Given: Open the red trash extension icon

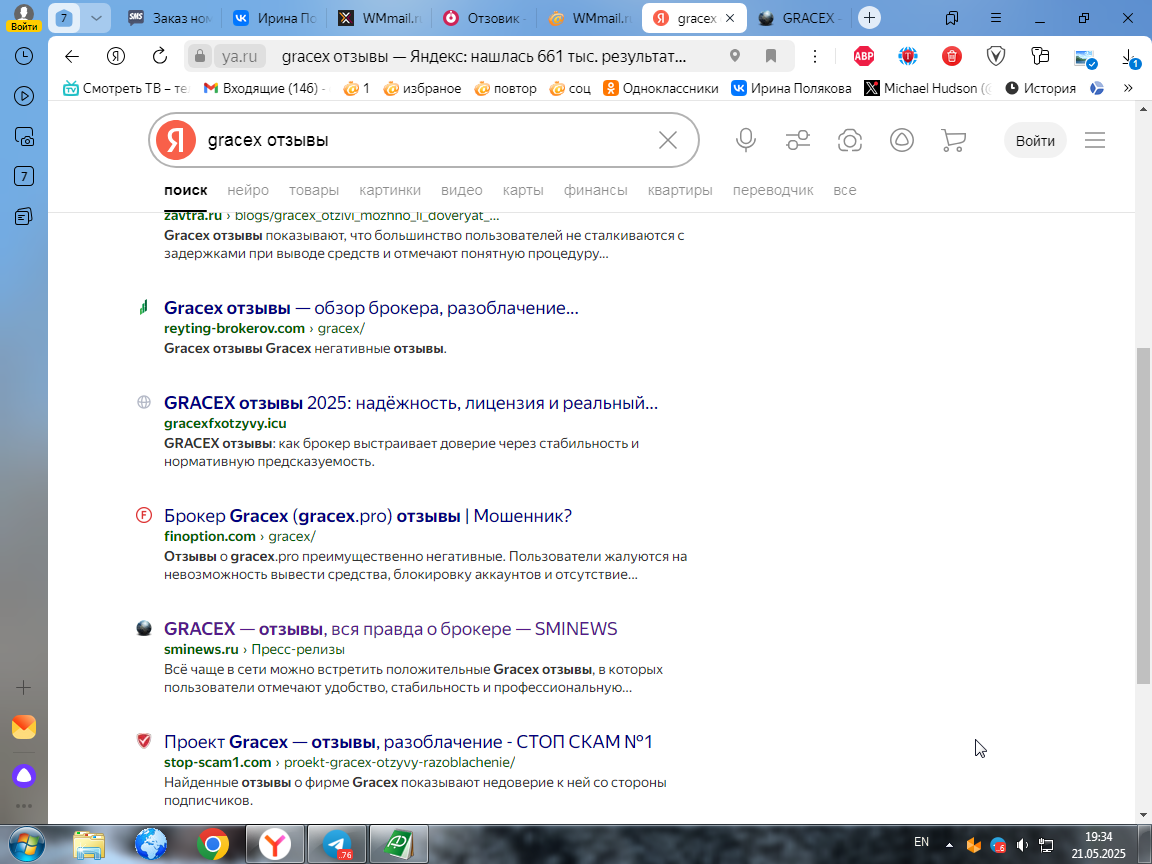Looking at the screenshot, I should pyautogui.click(x=951, y=56).
